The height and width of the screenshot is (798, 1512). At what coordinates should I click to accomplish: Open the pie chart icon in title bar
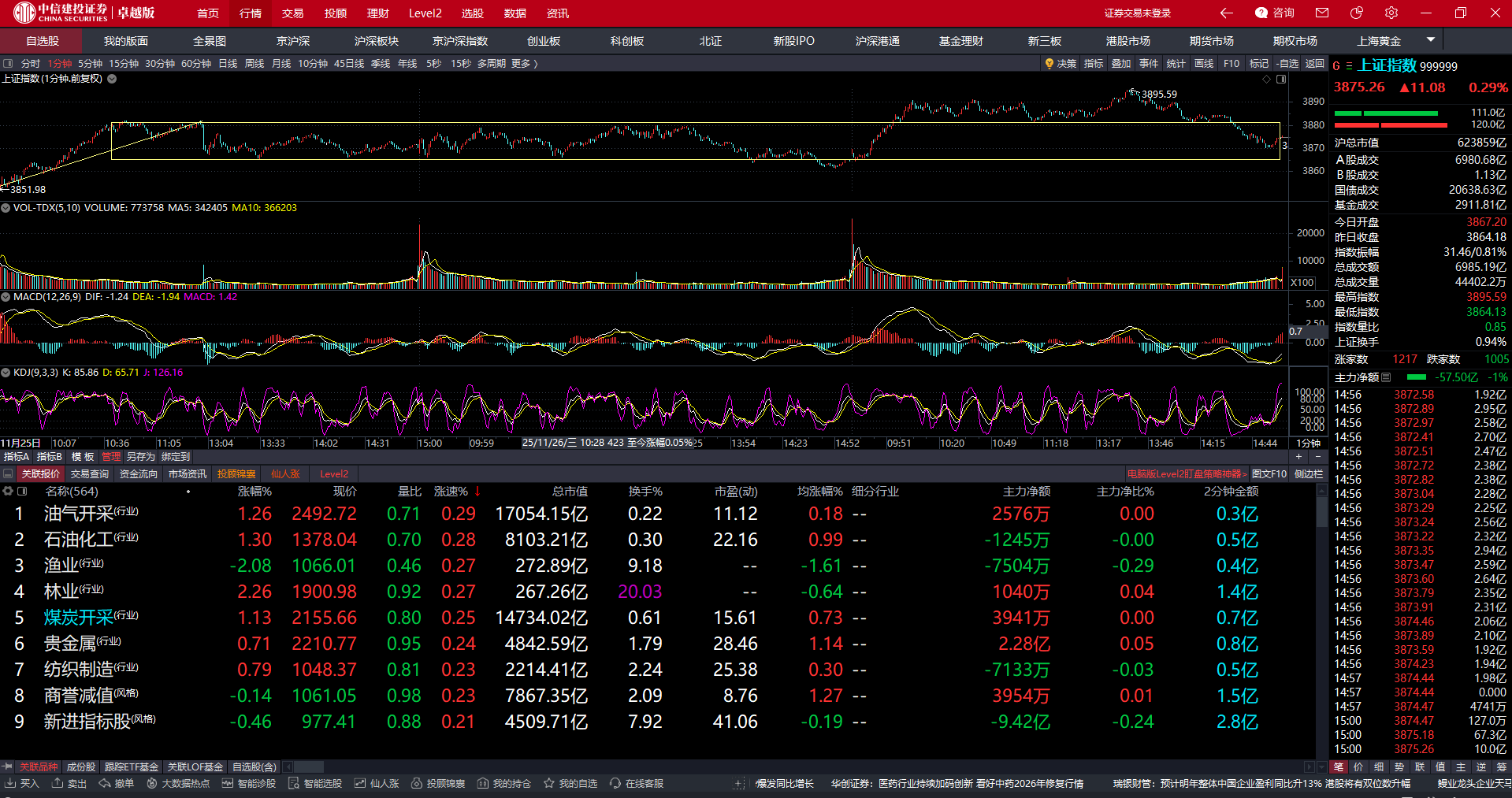[x=1357, y=13]
